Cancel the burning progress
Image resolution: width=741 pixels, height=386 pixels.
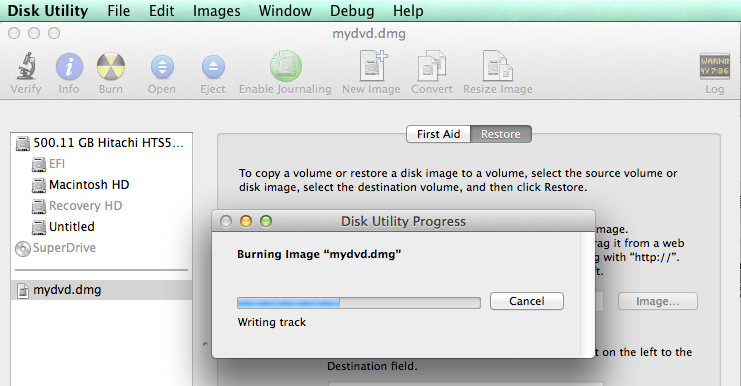click(x=526, y=301)
